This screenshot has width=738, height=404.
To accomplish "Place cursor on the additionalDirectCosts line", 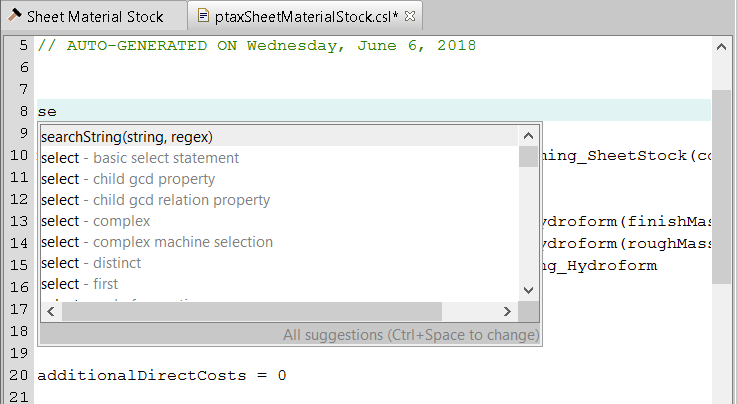I will [162, 376].
